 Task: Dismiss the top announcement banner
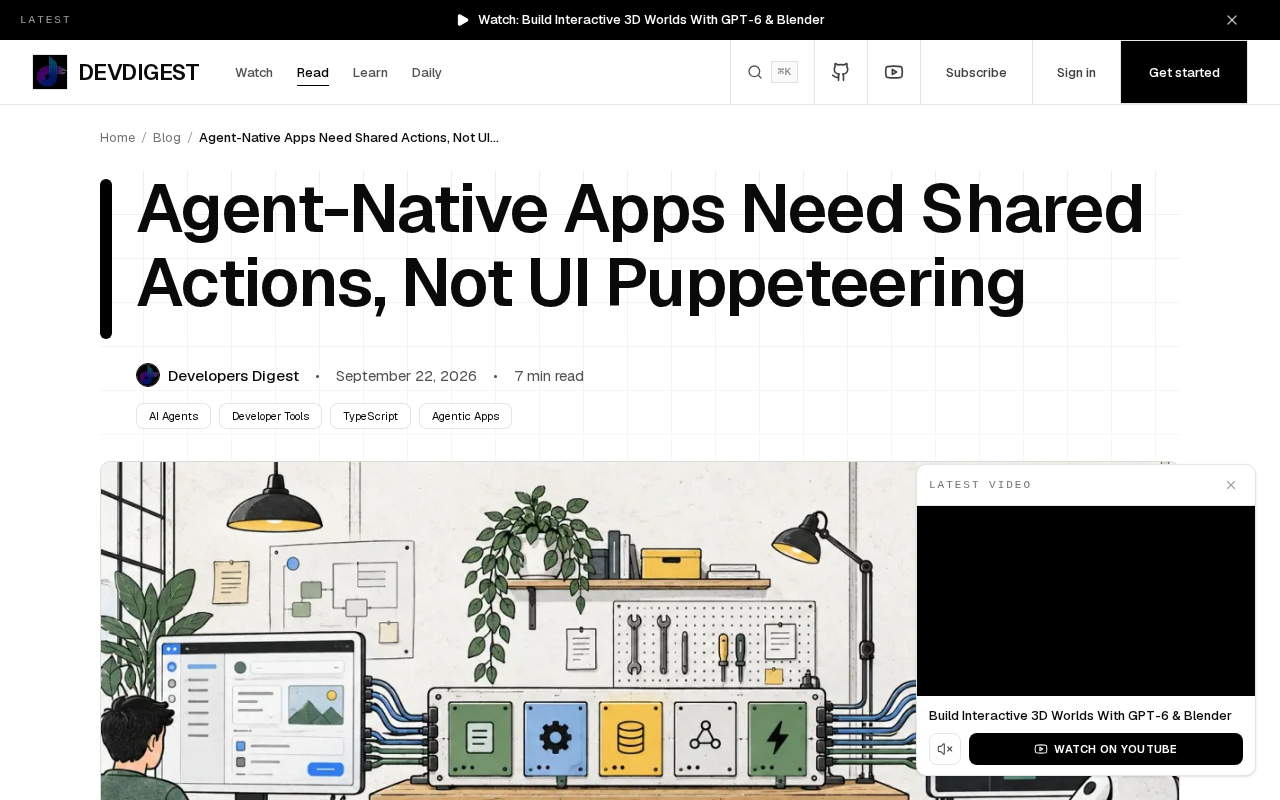click(1232, 20)
